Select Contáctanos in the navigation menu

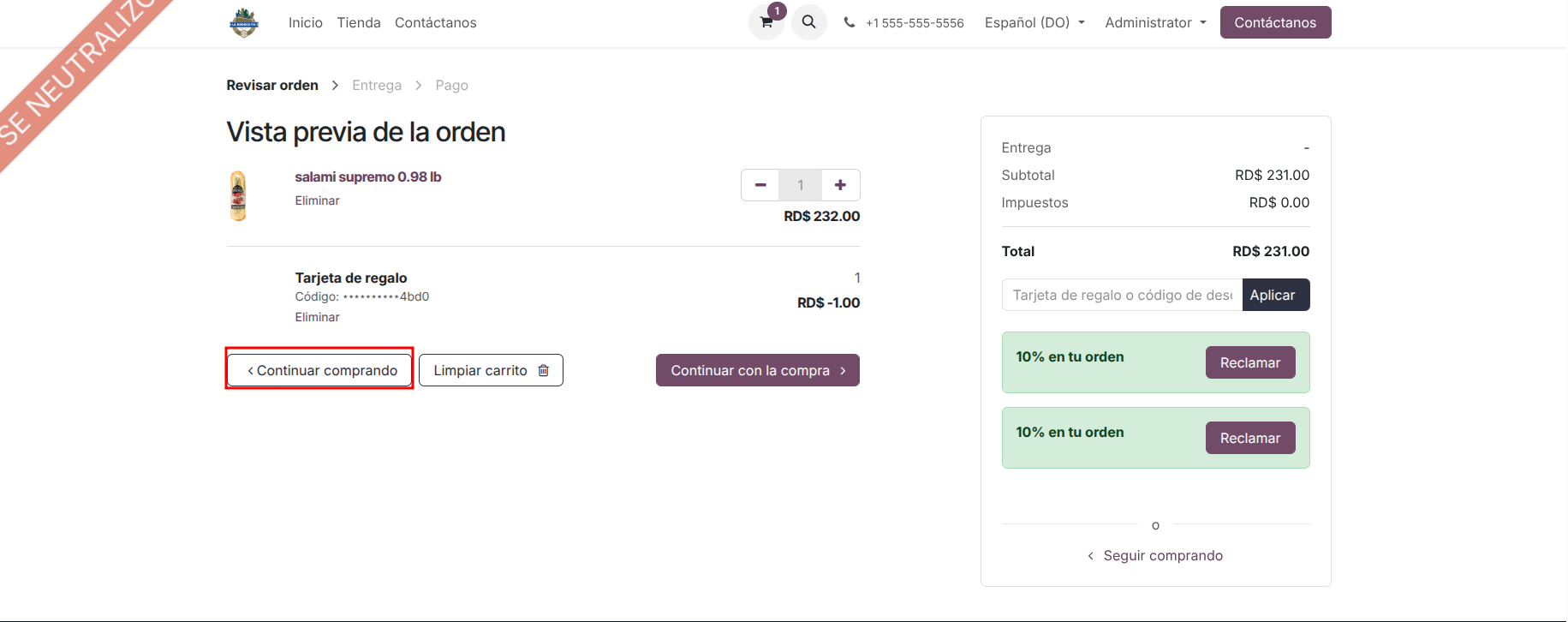click(x=436, y=22)
